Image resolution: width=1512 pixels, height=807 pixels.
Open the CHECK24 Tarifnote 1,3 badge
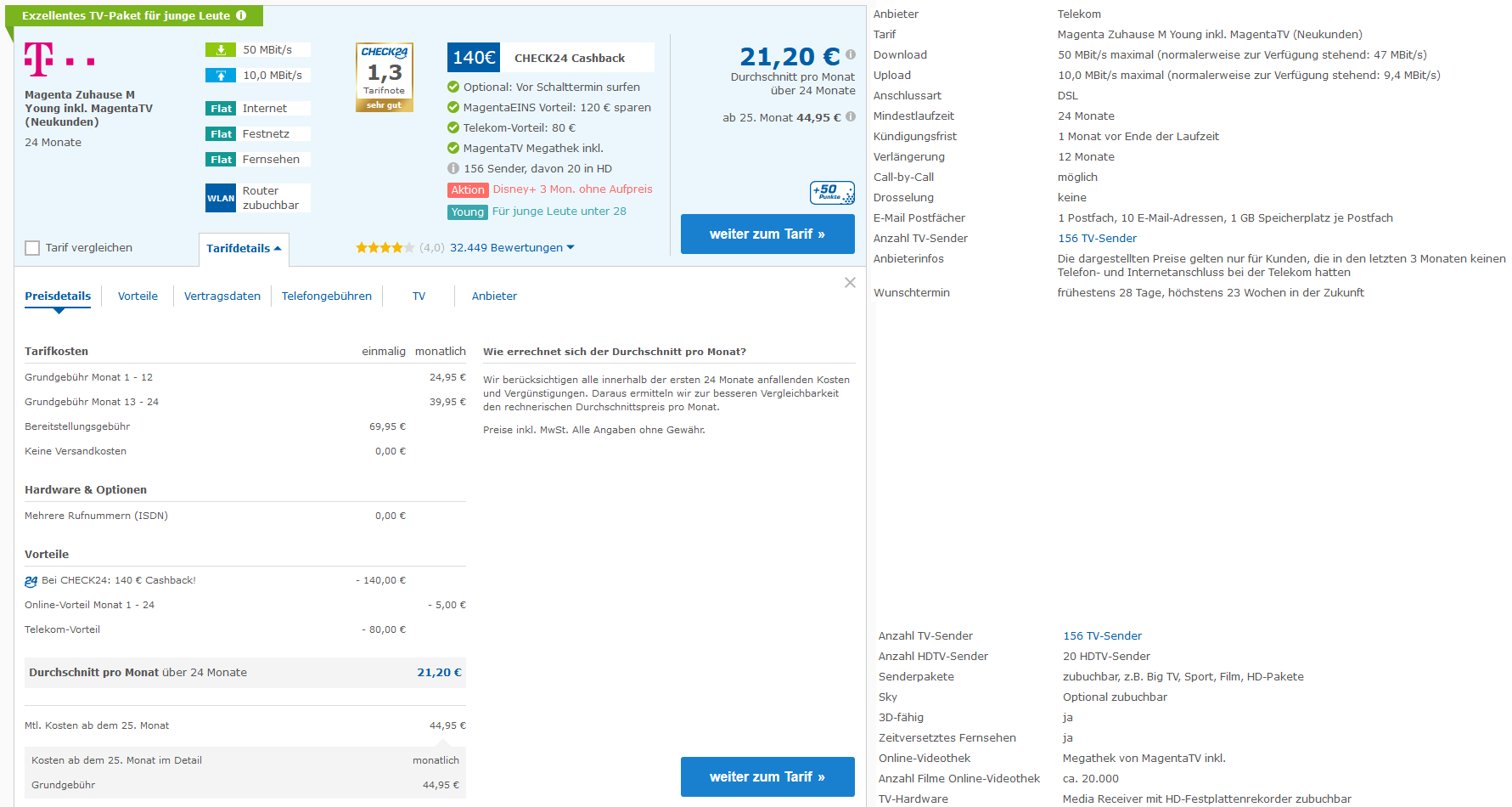click(385, 77)
